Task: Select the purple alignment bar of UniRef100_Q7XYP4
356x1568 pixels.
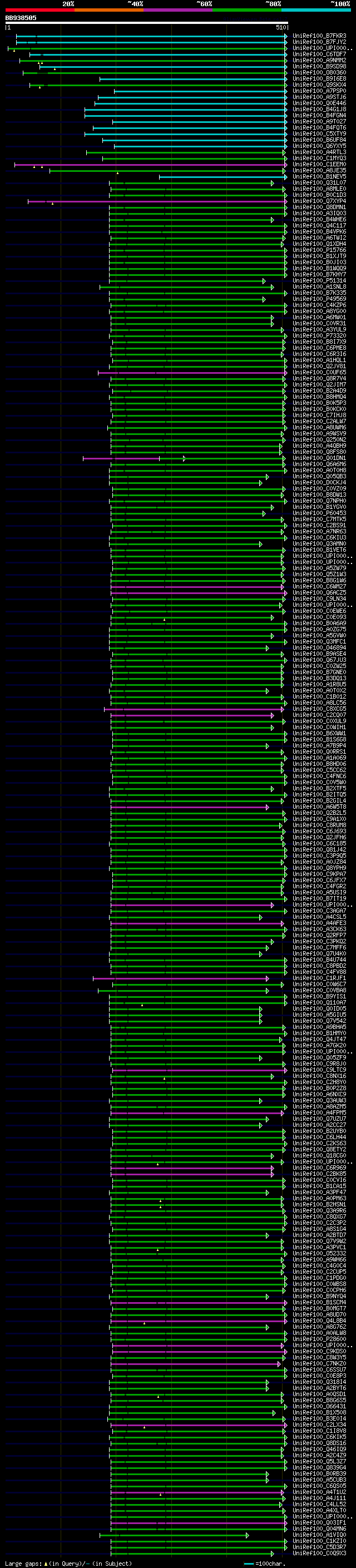Action: [157, 201]
